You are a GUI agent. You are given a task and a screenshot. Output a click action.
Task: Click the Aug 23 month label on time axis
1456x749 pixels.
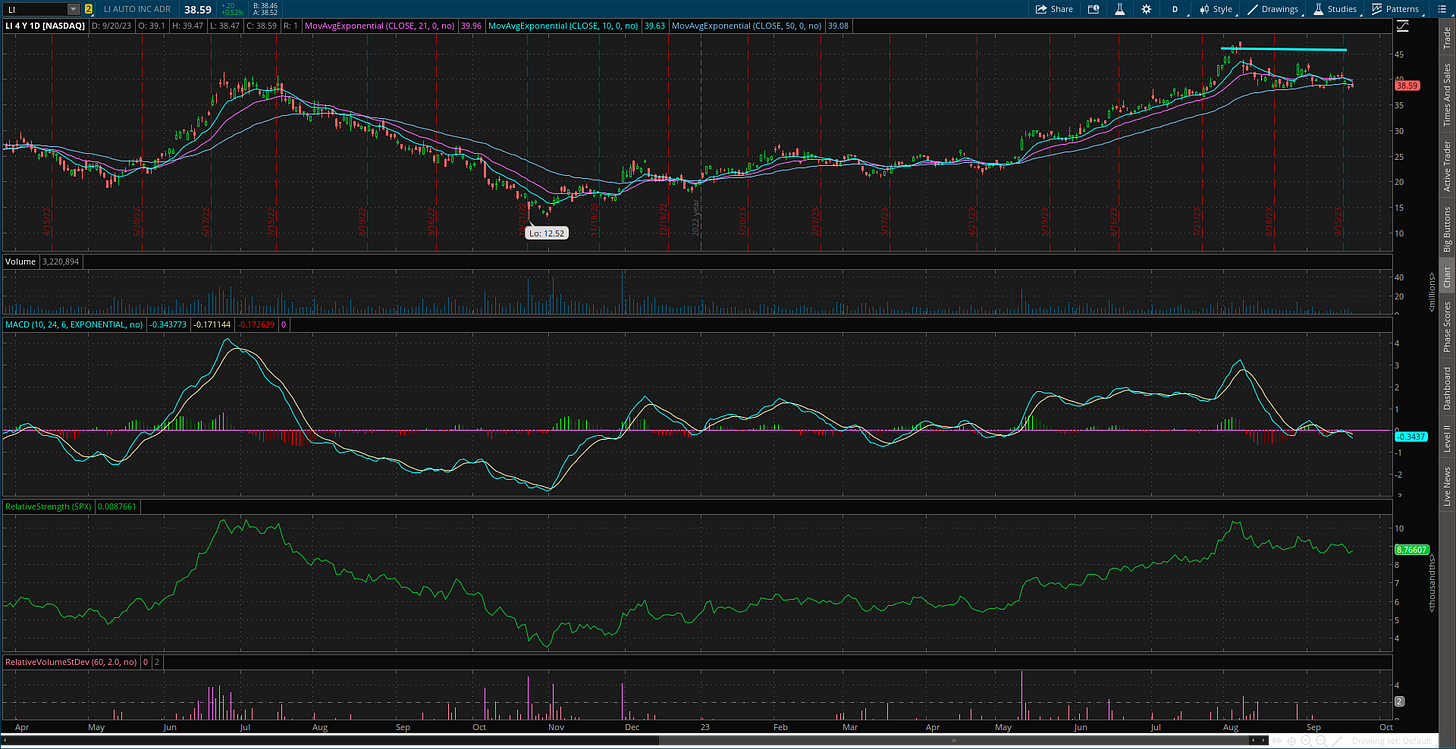pyautogui.click(x=1232, y=726)
